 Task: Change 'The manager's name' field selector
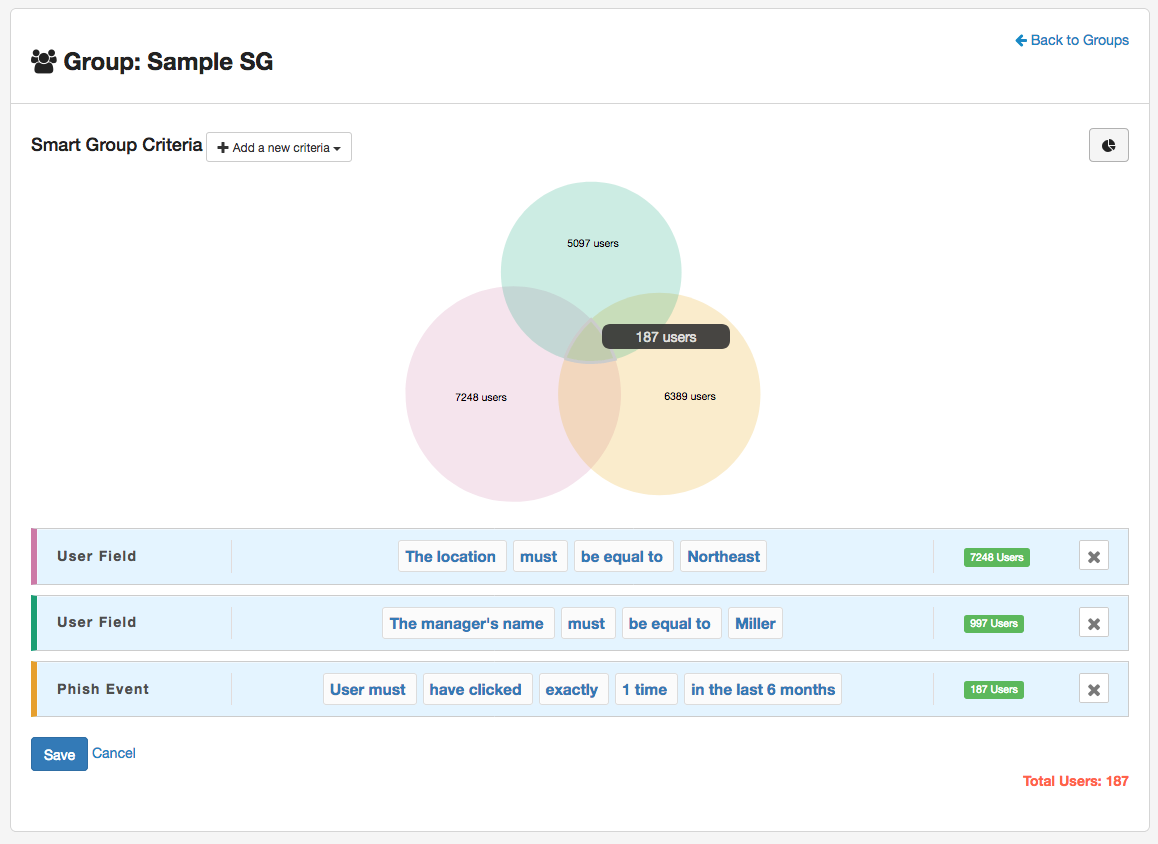(x=466, y=623)
